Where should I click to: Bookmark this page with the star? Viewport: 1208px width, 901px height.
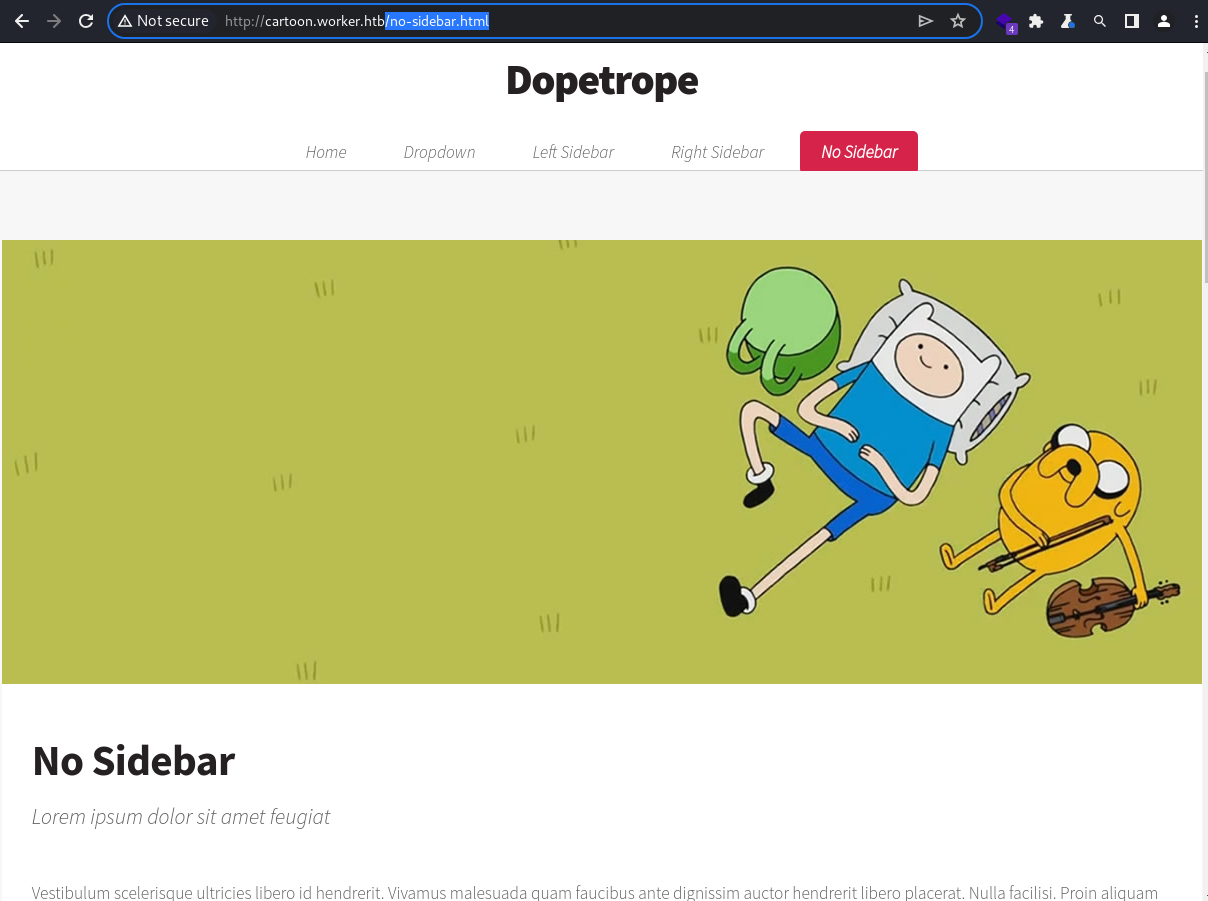(958, 21)
